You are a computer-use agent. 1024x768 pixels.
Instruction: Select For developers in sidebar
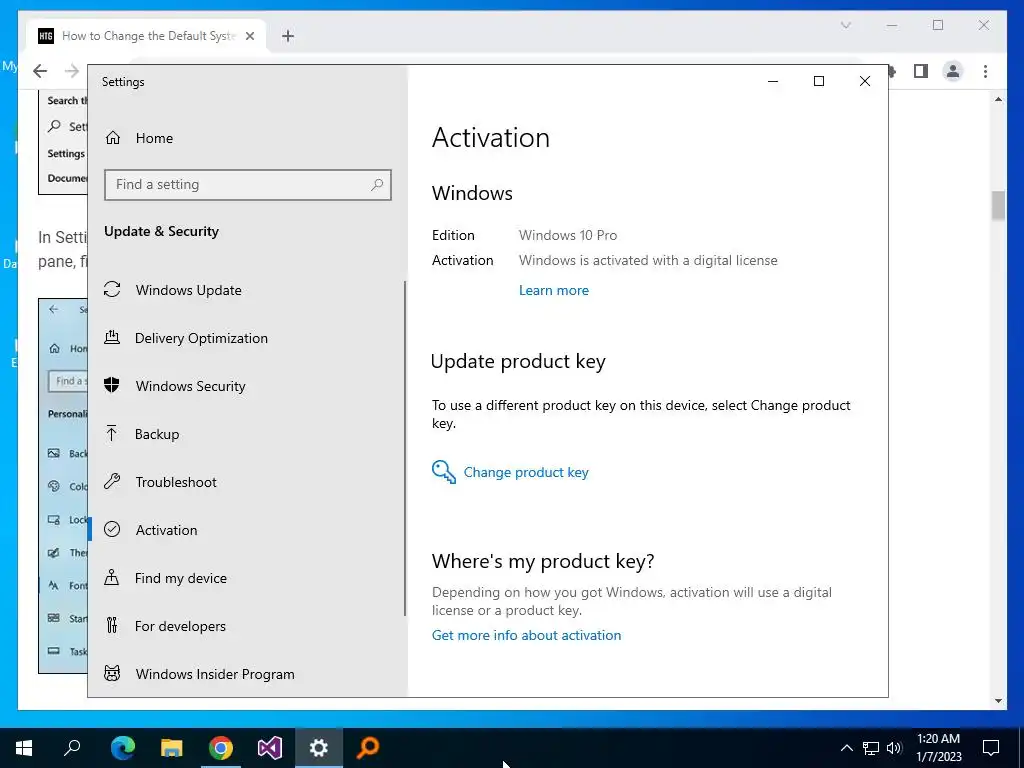click(180, 626)
